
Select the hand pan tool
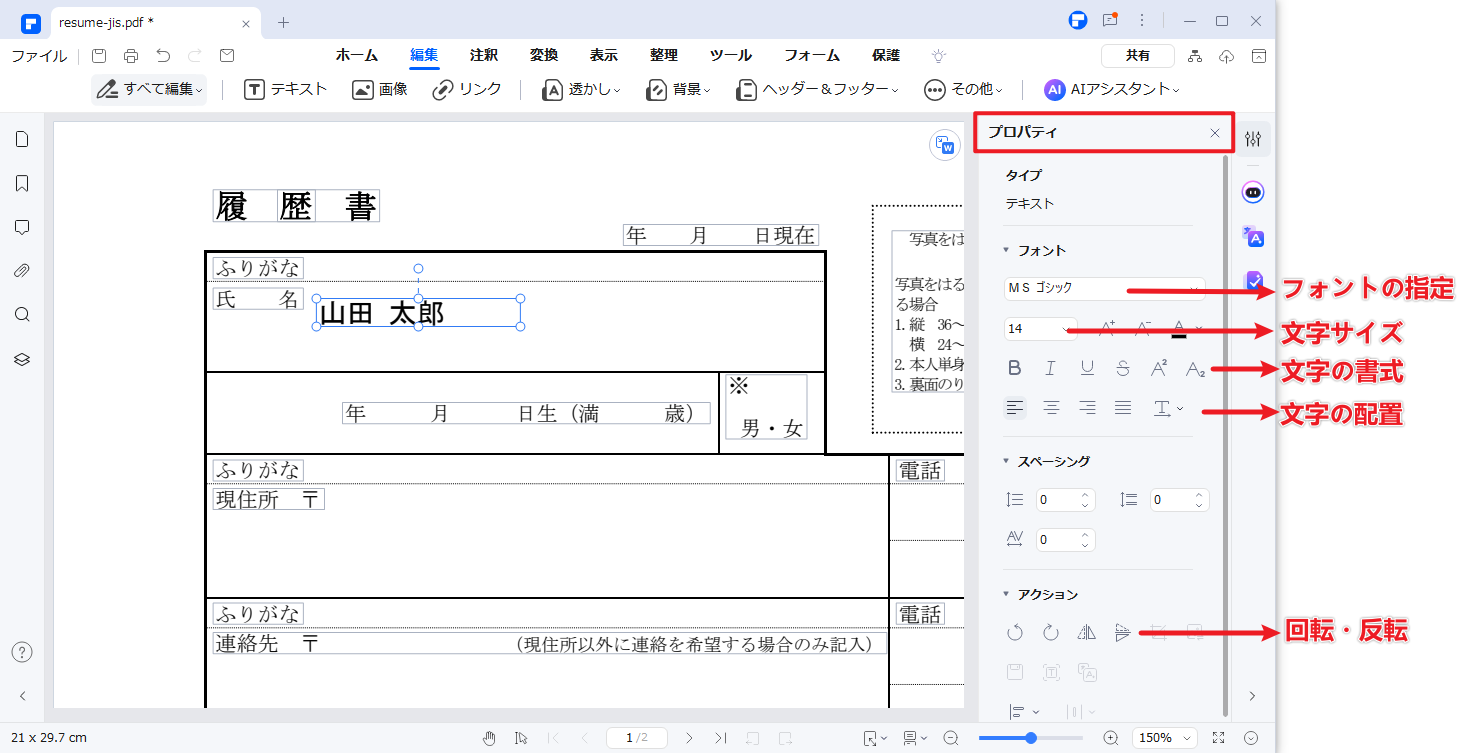489,738
